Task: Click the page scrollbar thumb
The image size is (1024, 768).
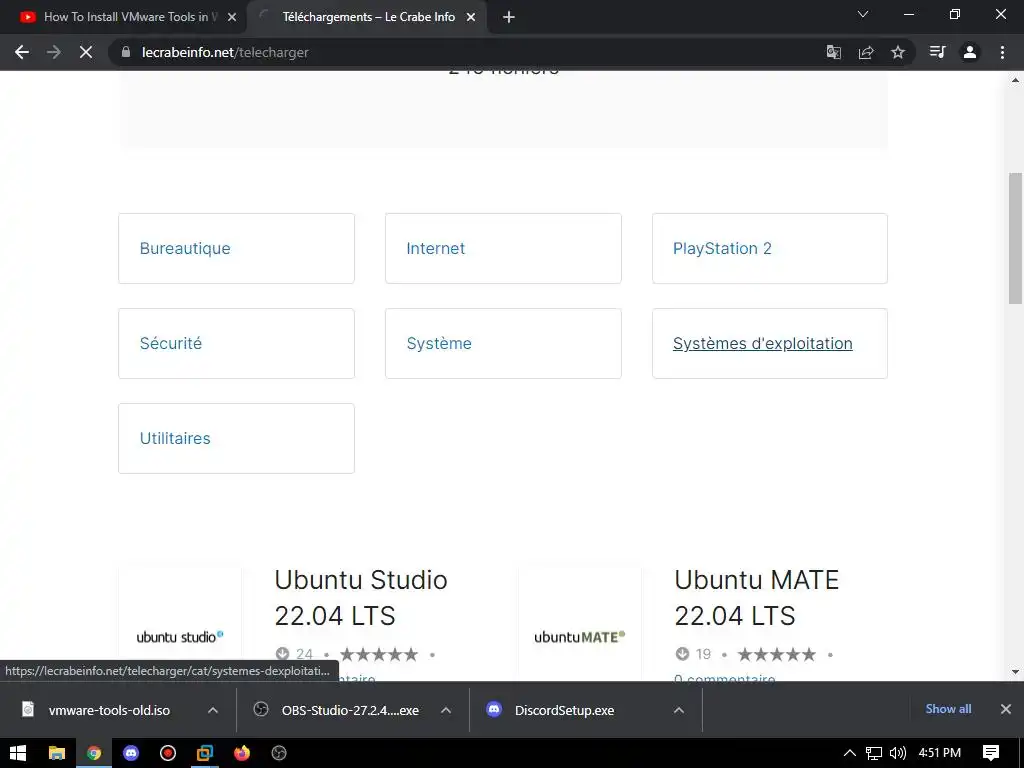Action: pos(1016,238)
